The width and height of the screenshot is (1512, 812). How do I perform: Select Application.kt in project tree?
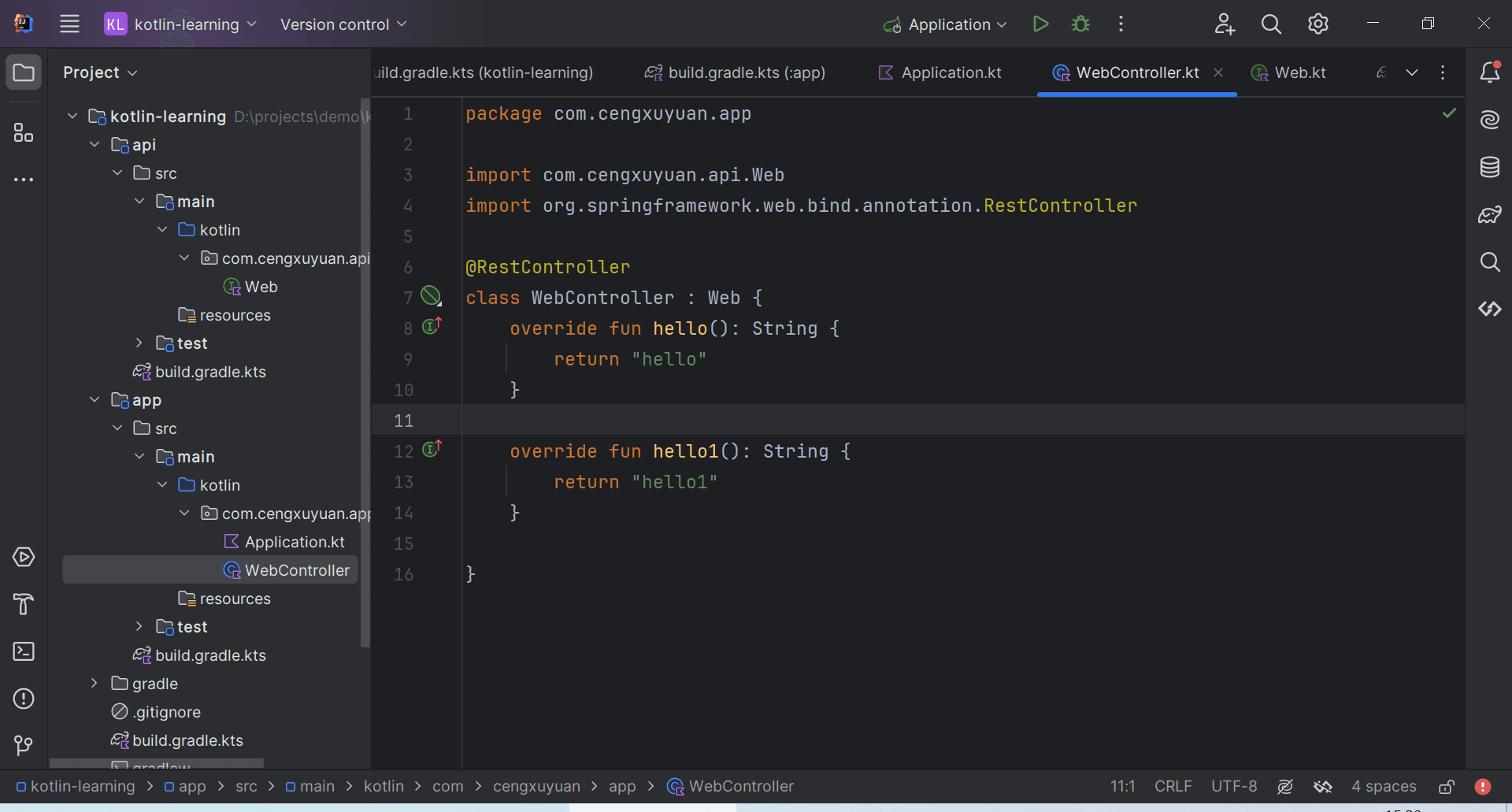283,542
